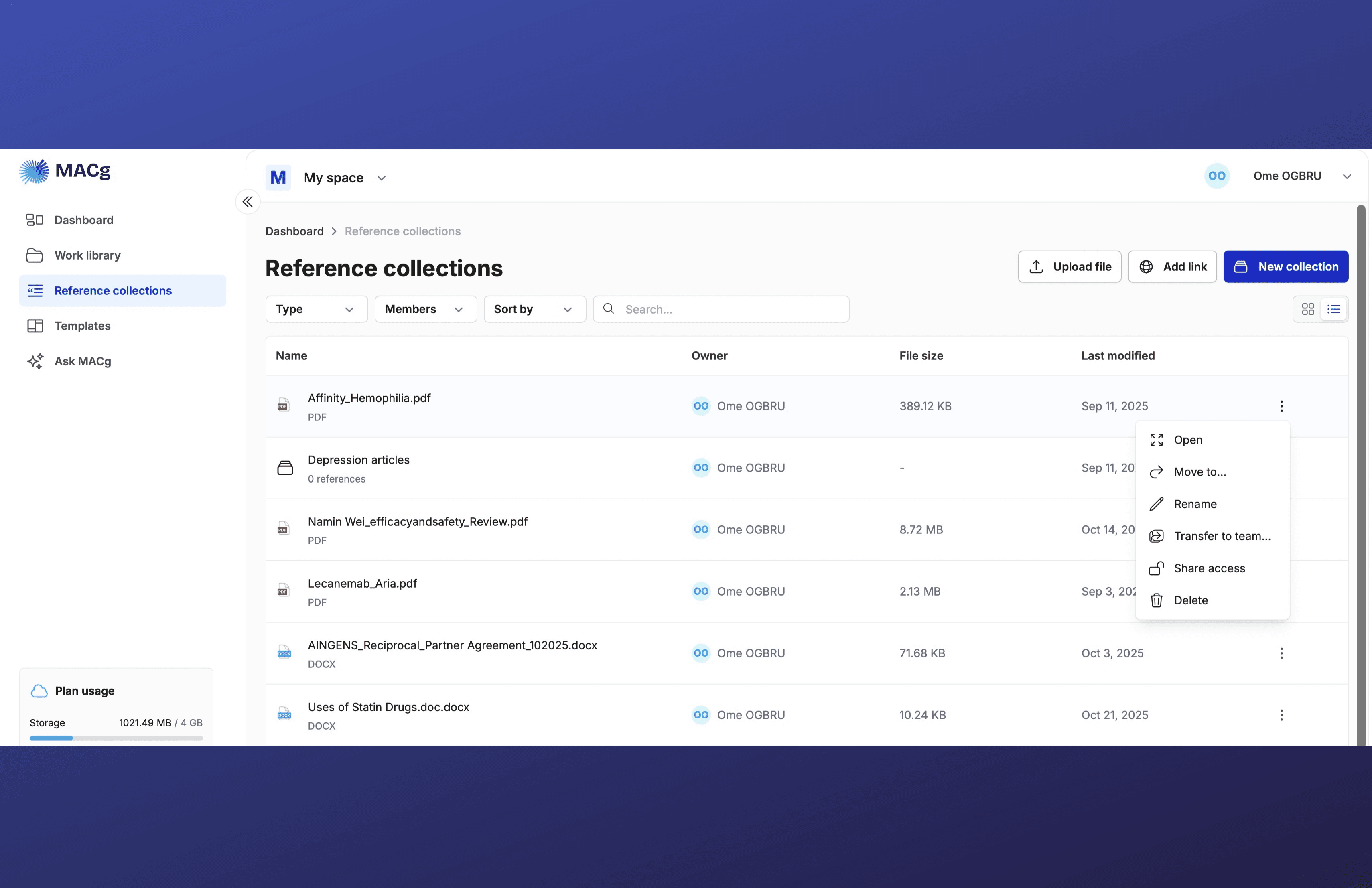Click the Plan usage cloud icon
The height and width of the screenshot is (888, 1372).
pos(39,691)
